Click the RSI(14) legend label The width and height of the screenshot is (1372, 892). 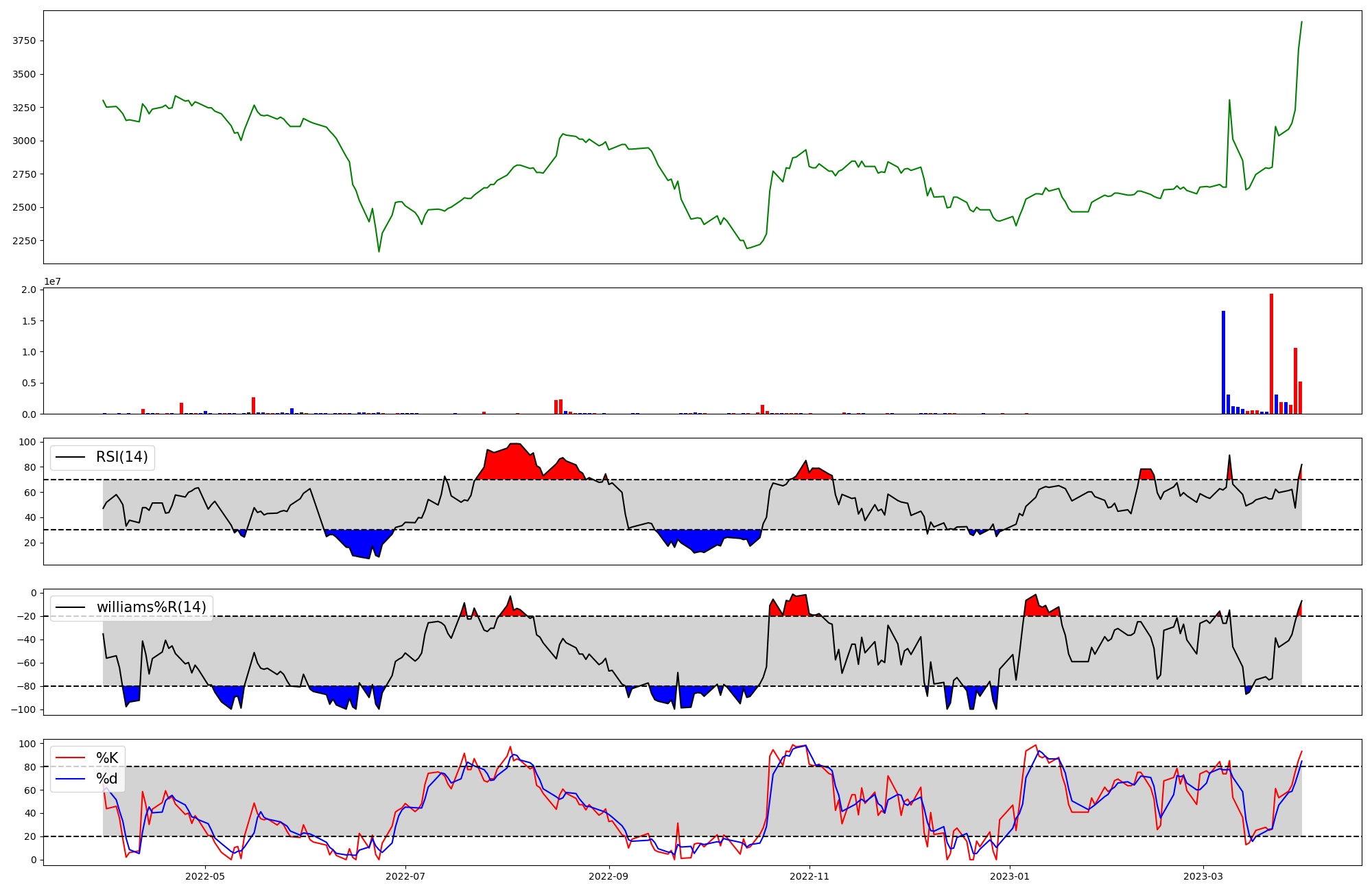point(121,457)
